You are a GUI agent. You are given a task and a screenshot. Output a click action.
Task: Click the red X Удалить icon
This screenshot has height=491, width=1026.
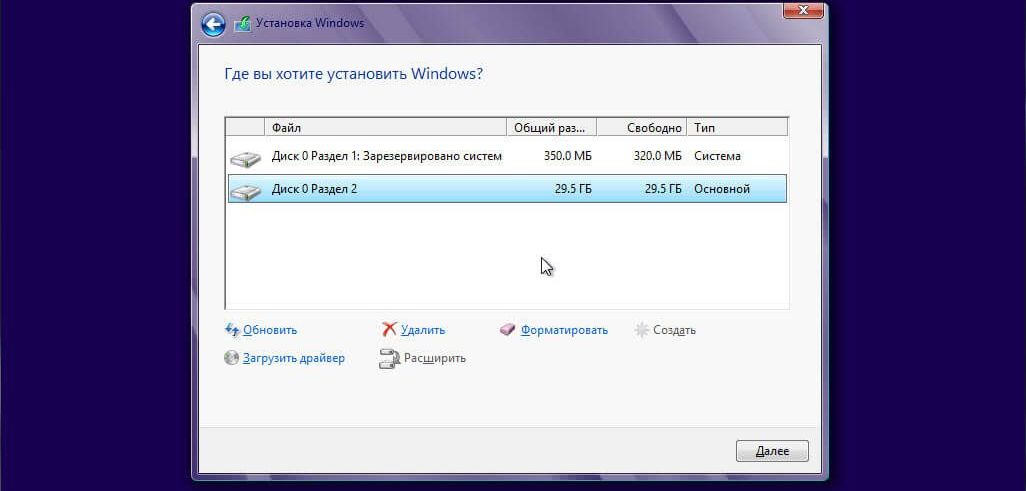389,330
